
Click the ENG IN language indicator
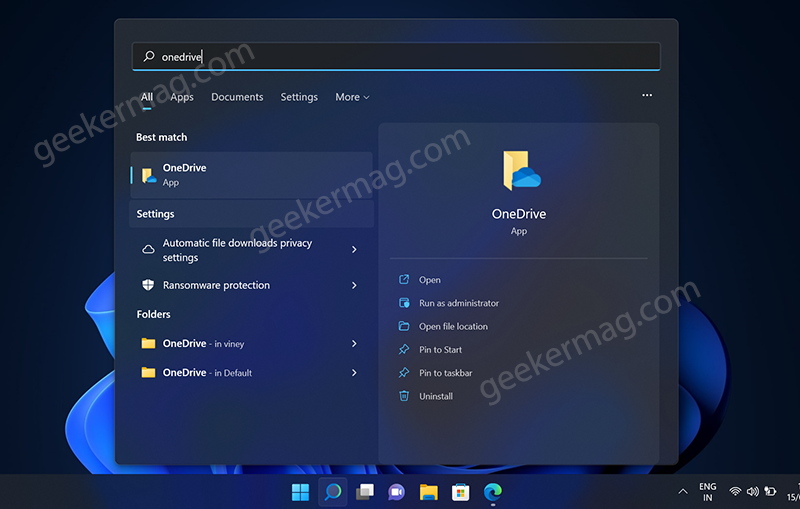(x=708, y=492)
